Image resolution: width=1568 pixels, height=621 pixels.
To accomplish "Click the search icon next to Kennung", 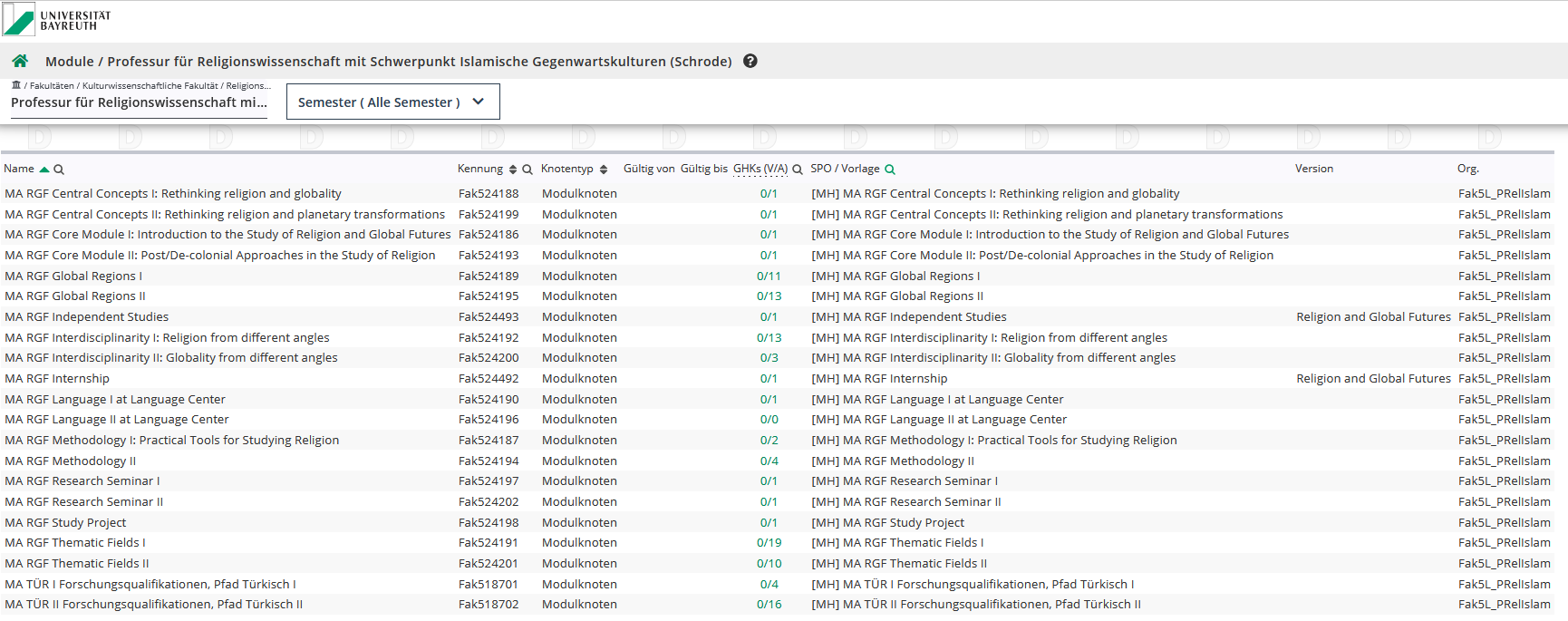I will point(528,170).
